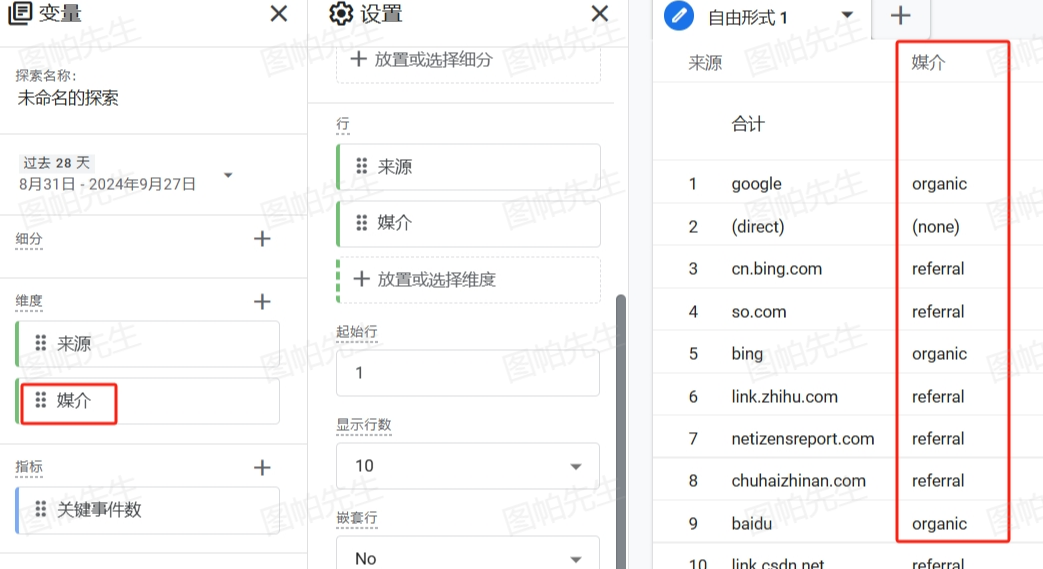Click the link.zhihu.com source cell

pos(784,397)
